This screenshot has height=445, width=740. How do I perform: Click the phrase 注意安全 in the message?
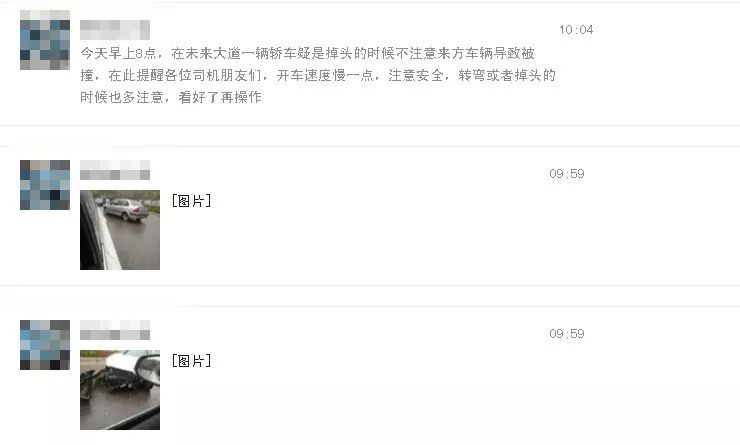point(416,75)
